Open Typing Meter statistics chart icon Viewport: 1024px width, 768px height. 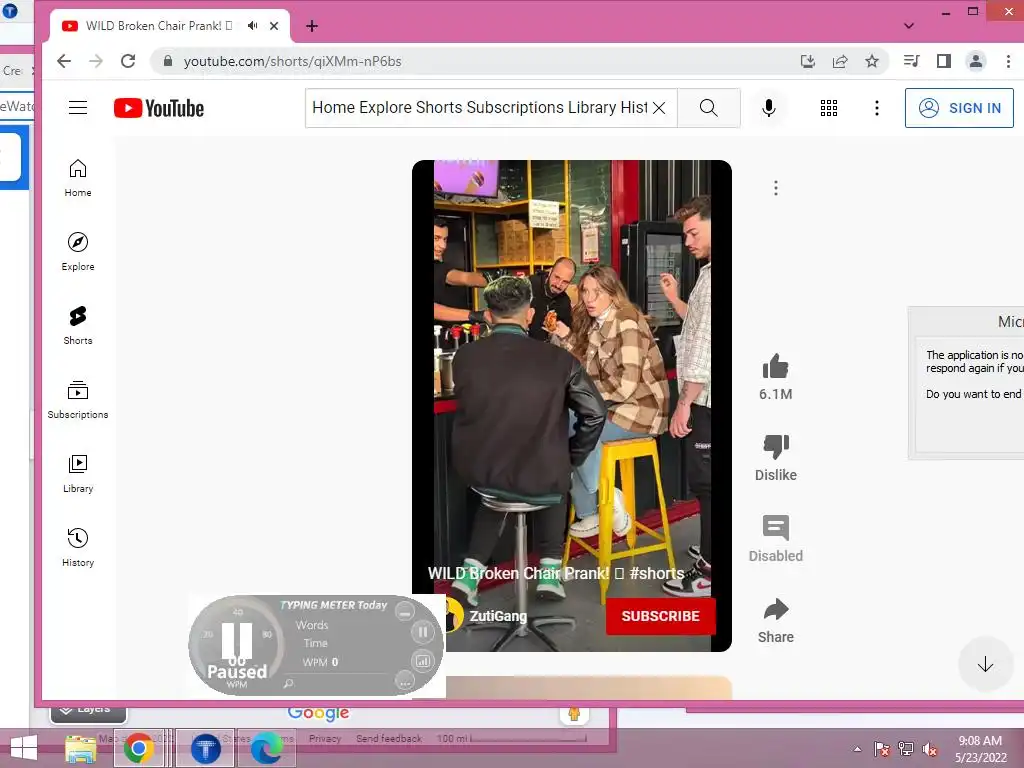coord(423,661)
